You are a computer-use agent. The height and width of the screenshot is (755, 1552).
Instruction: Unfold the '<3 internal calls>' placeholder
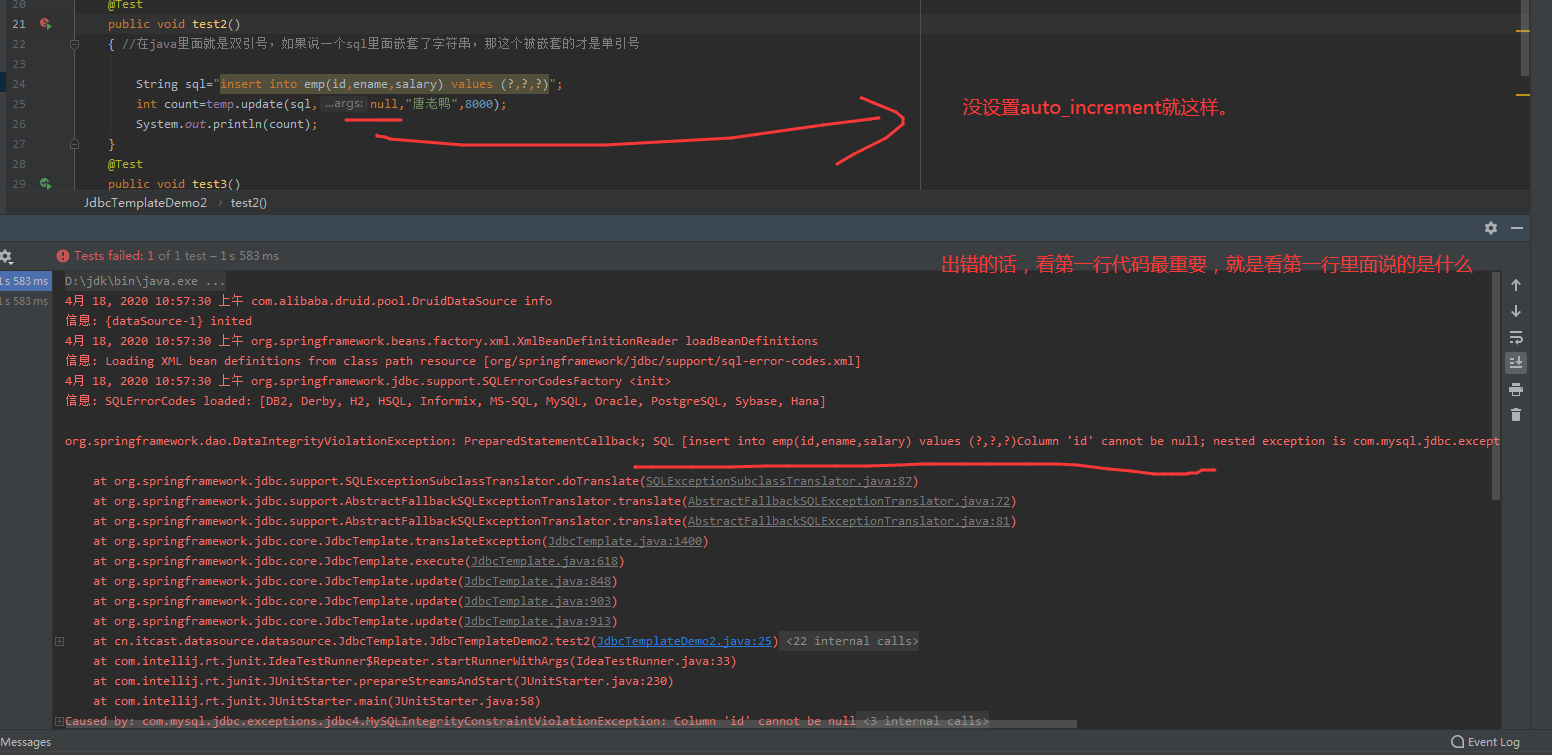[925, 721]
